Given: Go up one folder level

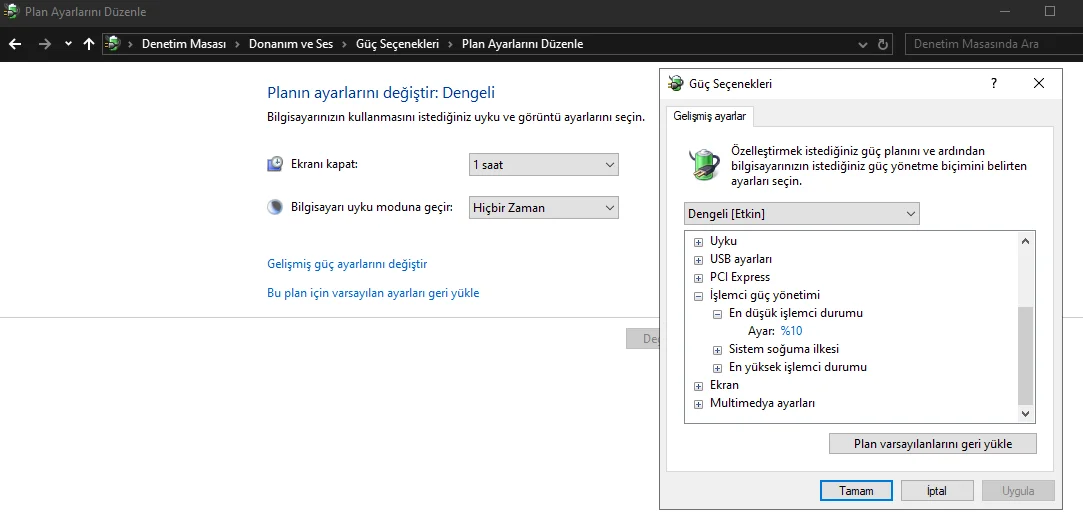Looking at the screenshot, I should pyautogui.click(x=89, y=44).
